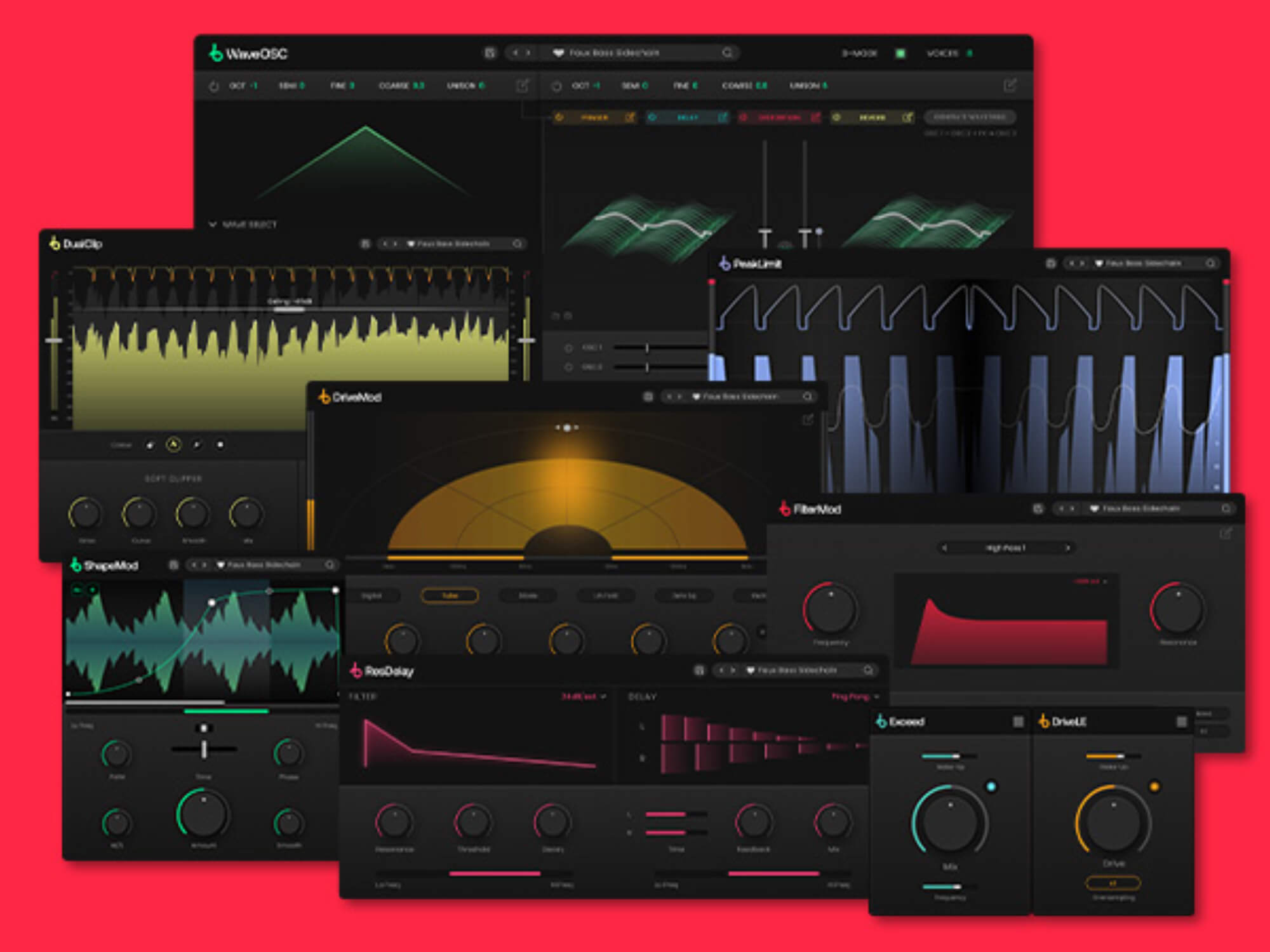
Task: Click the DualClip preset search icon
Action: coord(518,244)
